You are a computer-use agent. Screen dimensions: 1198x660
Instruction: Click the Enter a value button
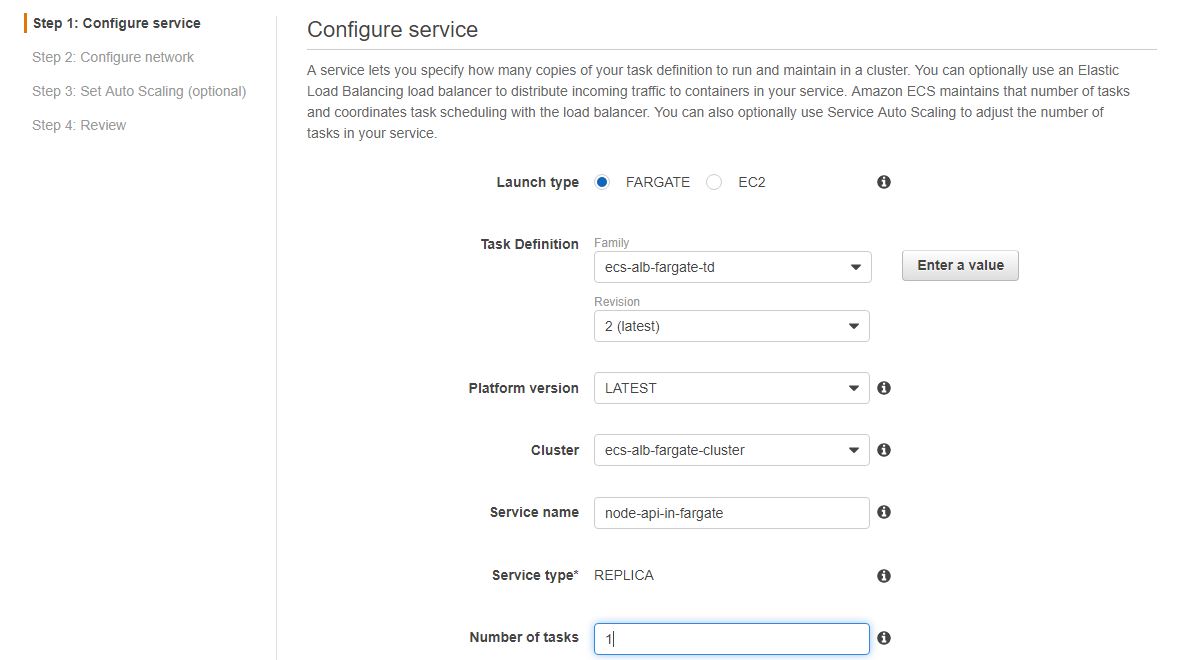960,265
